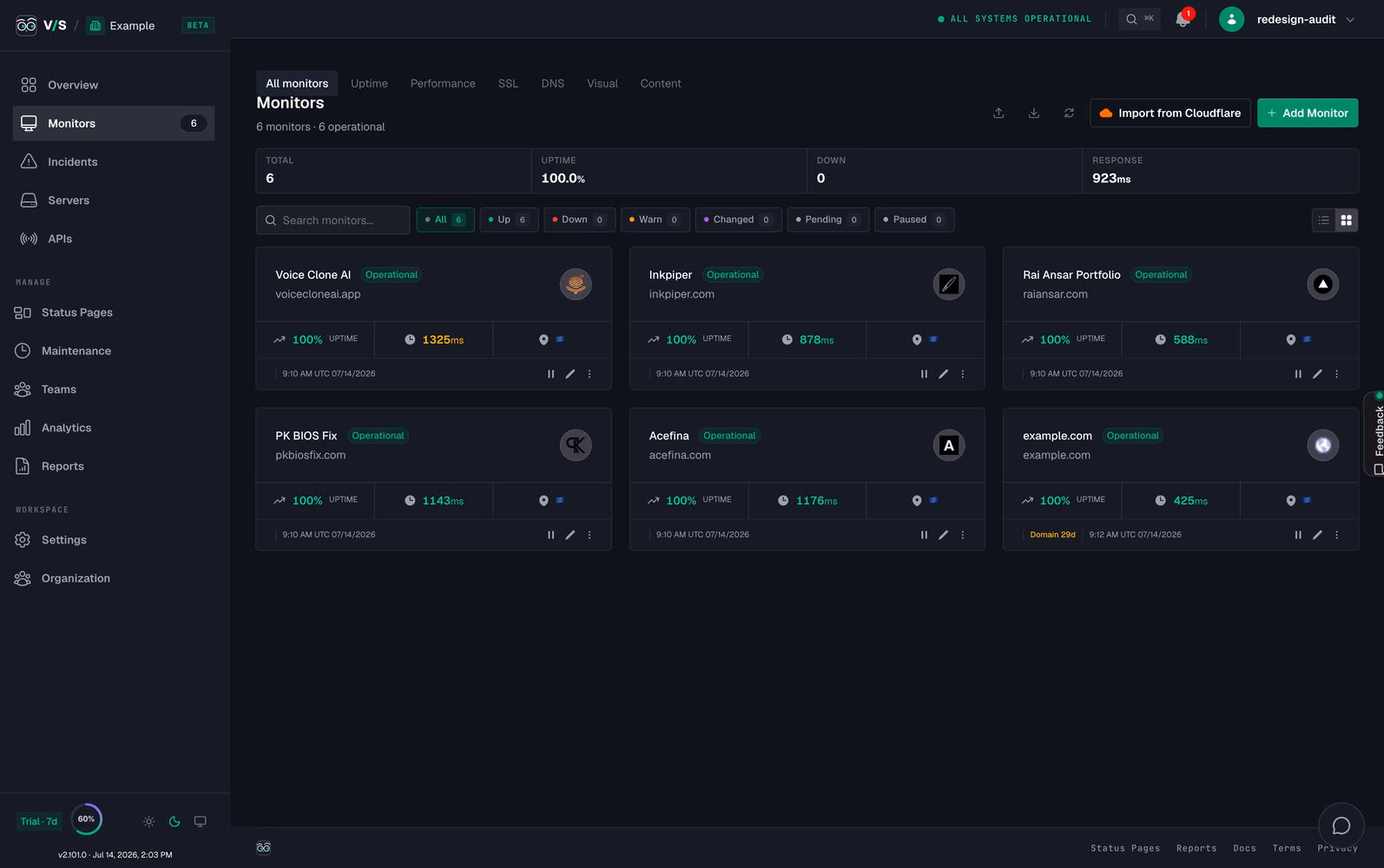Pause the Inkpiper monitor
The image size is (1384, 868).
pyautogui.click(x=924, y=374)
